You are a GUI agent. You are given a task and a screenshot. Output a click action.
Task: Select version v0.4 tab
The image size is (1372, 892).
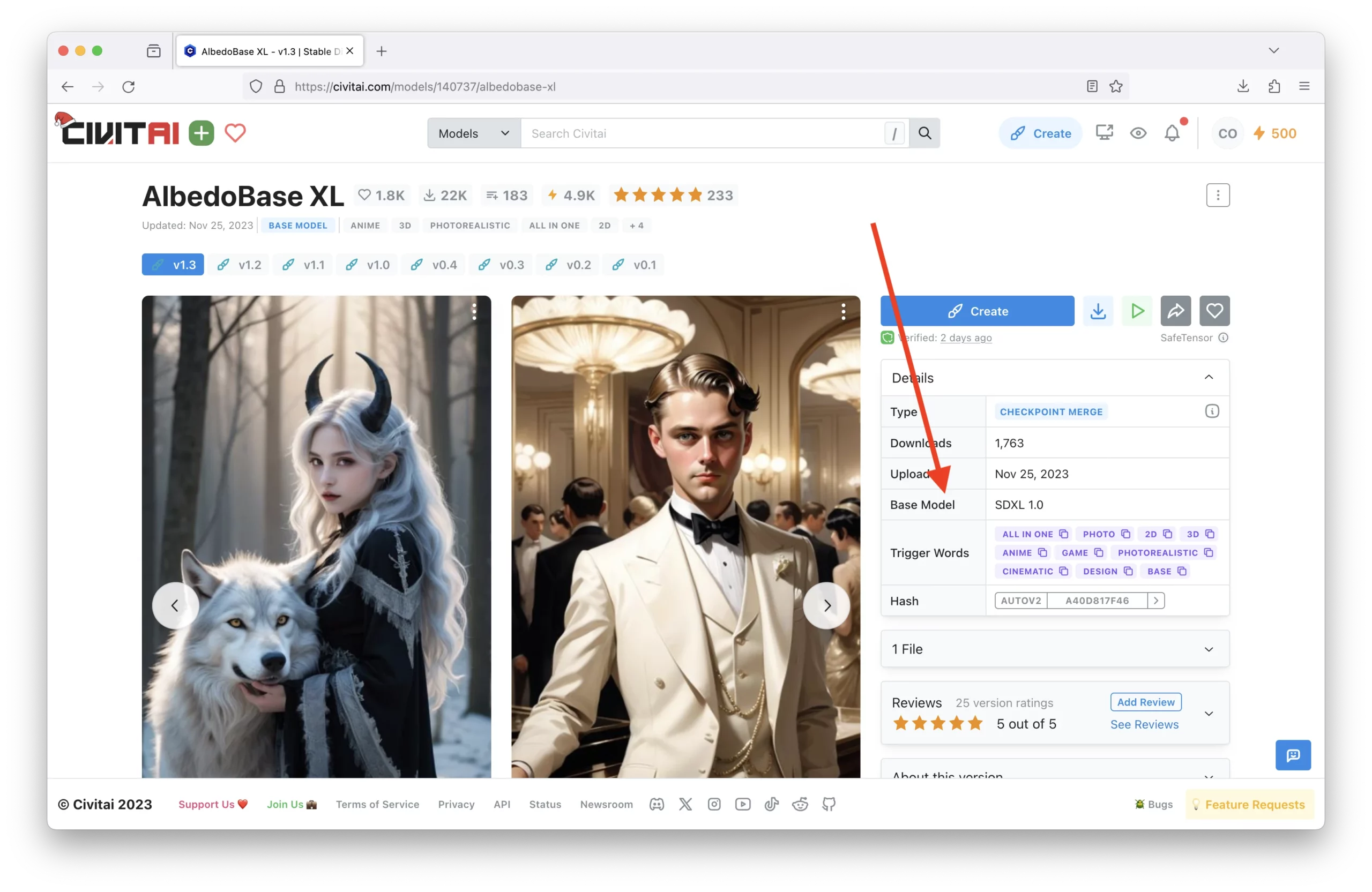click(434, 265)
